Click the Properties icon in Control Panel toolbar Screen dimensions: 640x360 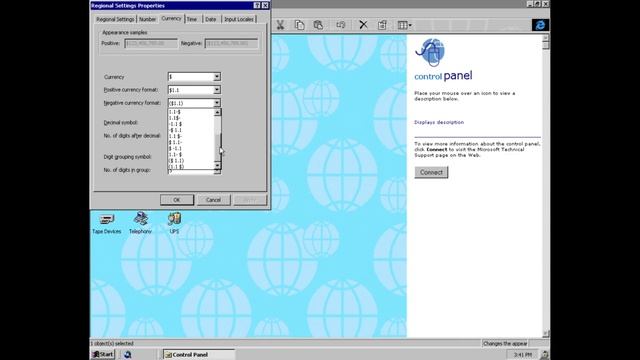(382, 25)
